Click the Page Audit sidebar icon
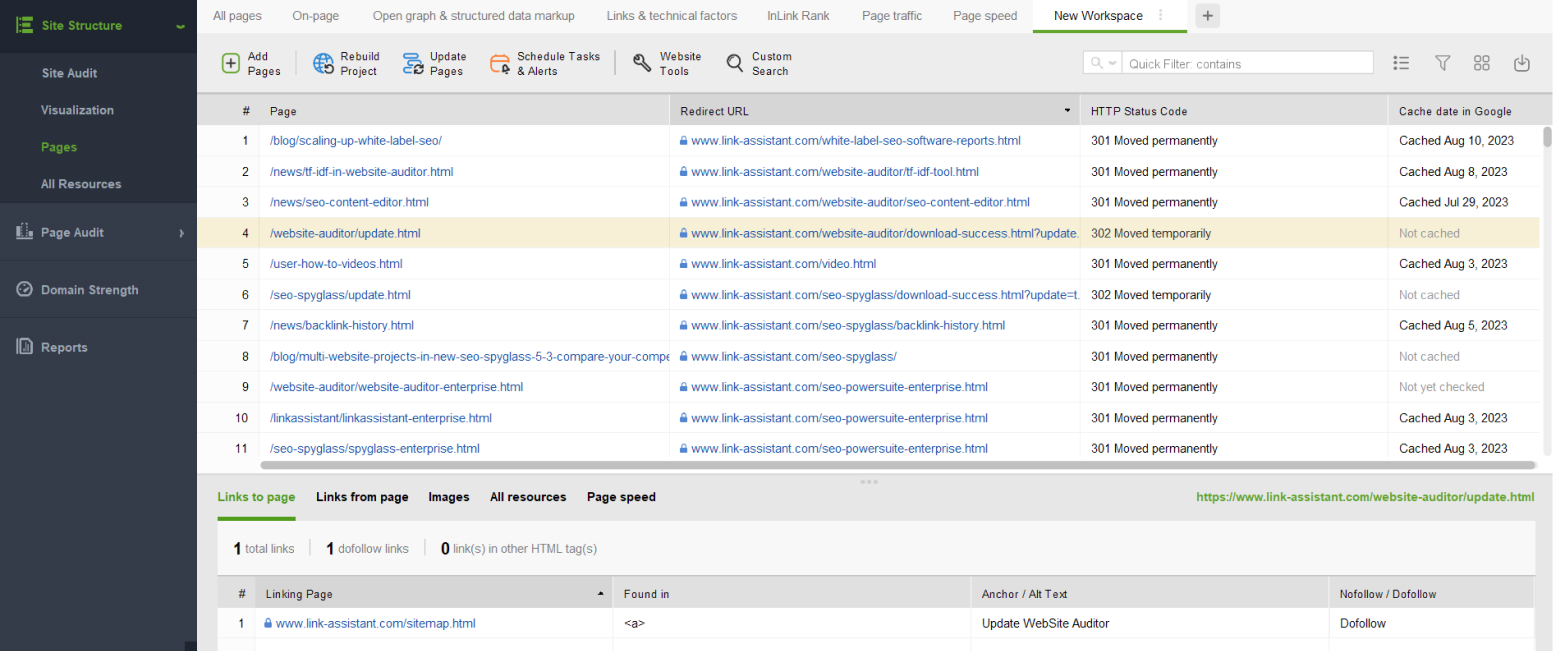 (25, 232)
